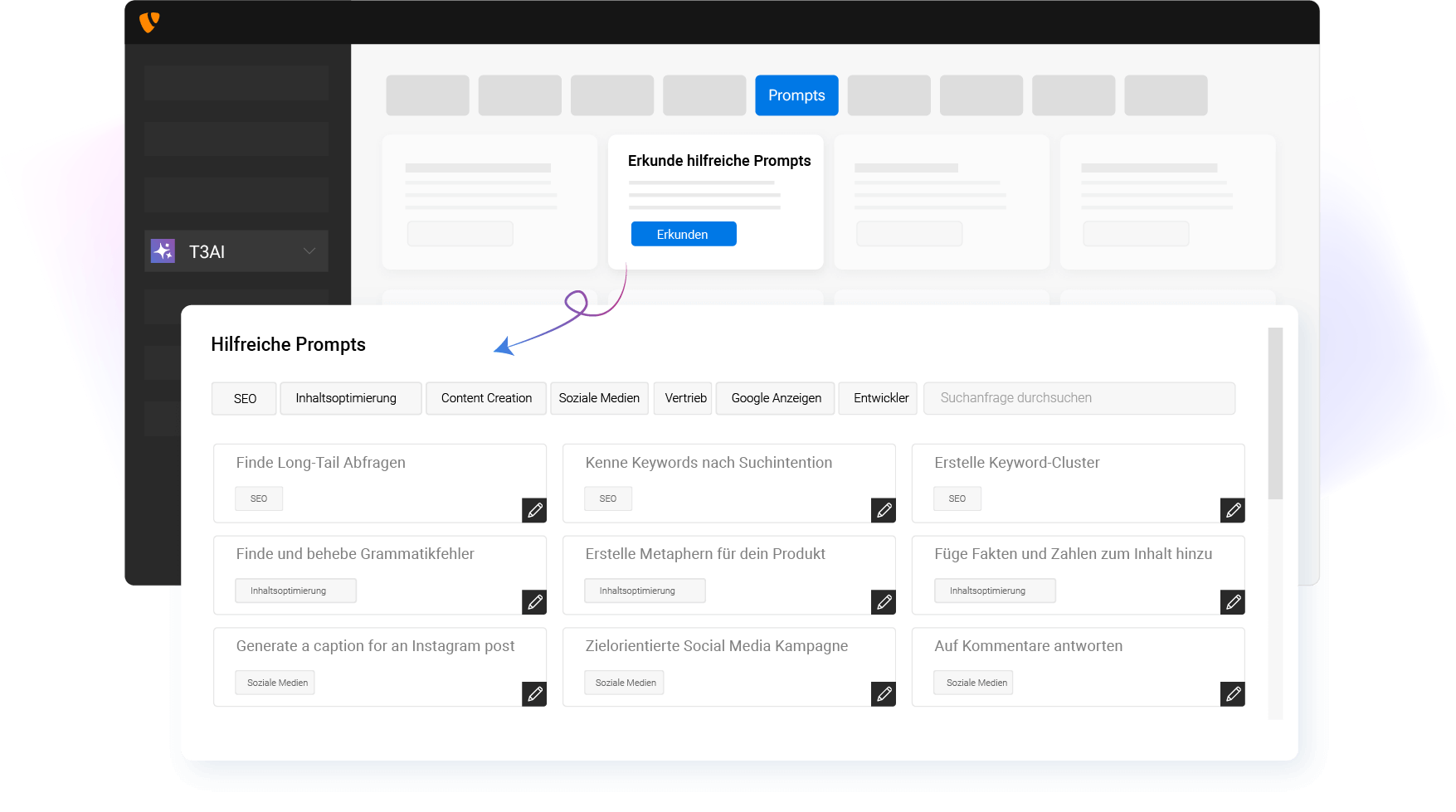The image size is (1456, 812).
Task: Click the prompts panel vertical scrollbar
Action: (x=1275, y=415)
